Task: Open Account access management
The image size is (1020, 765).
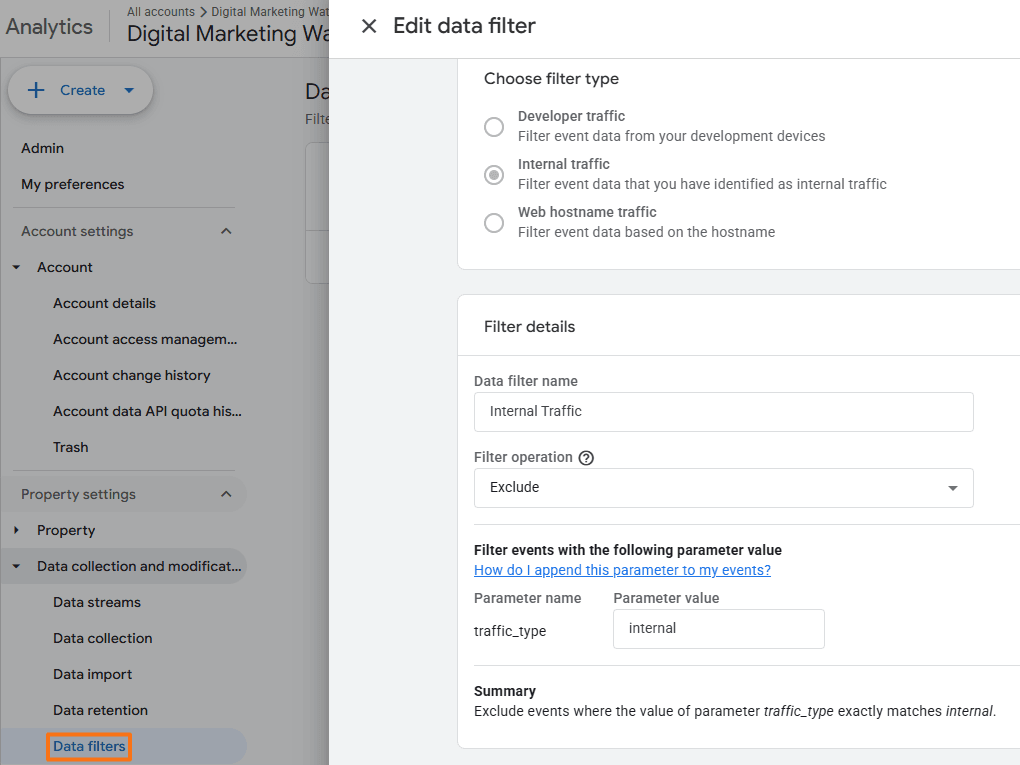Action: click(145, 339)
